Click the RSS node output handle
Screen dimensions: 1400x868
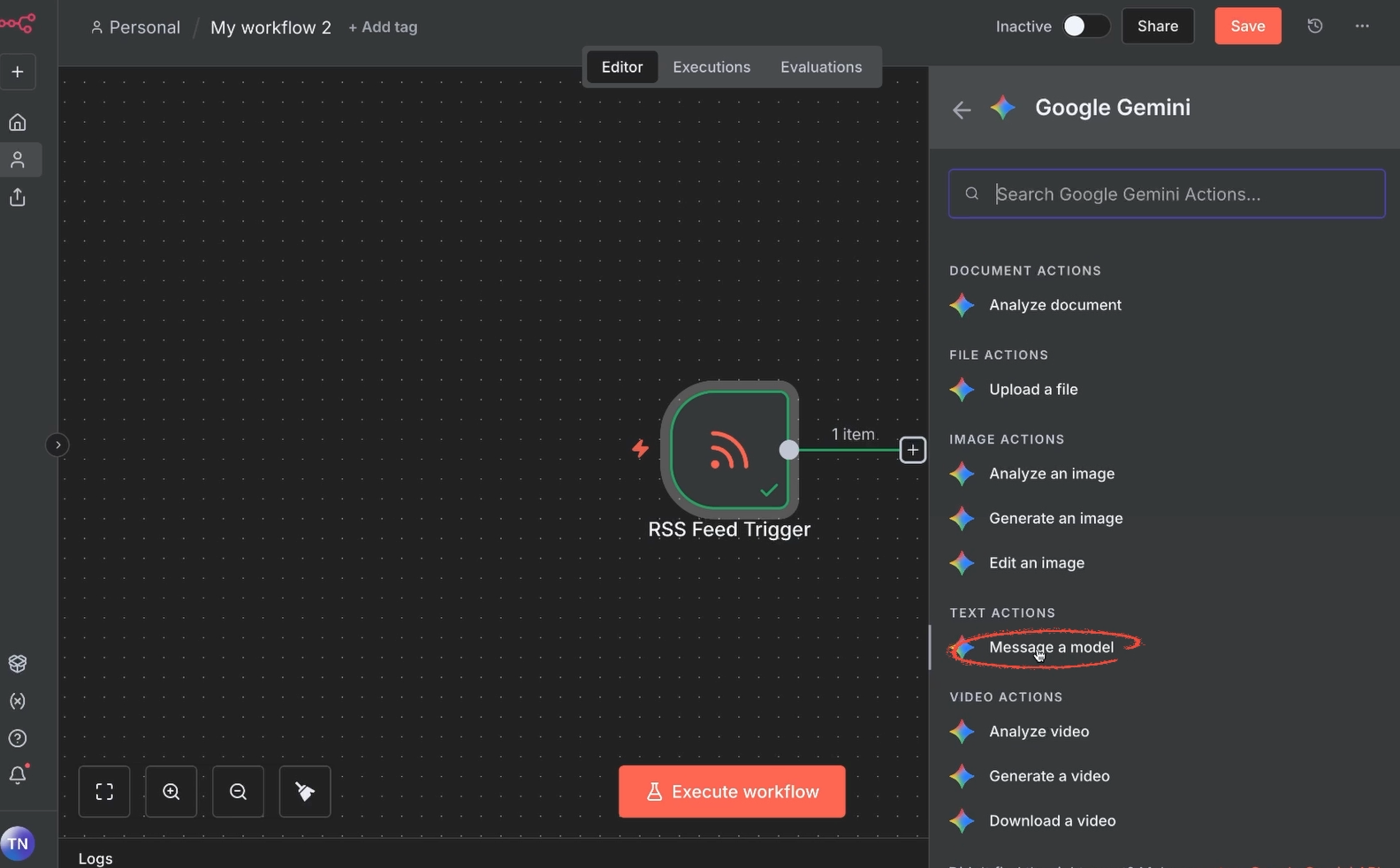(x=788, y=450)
